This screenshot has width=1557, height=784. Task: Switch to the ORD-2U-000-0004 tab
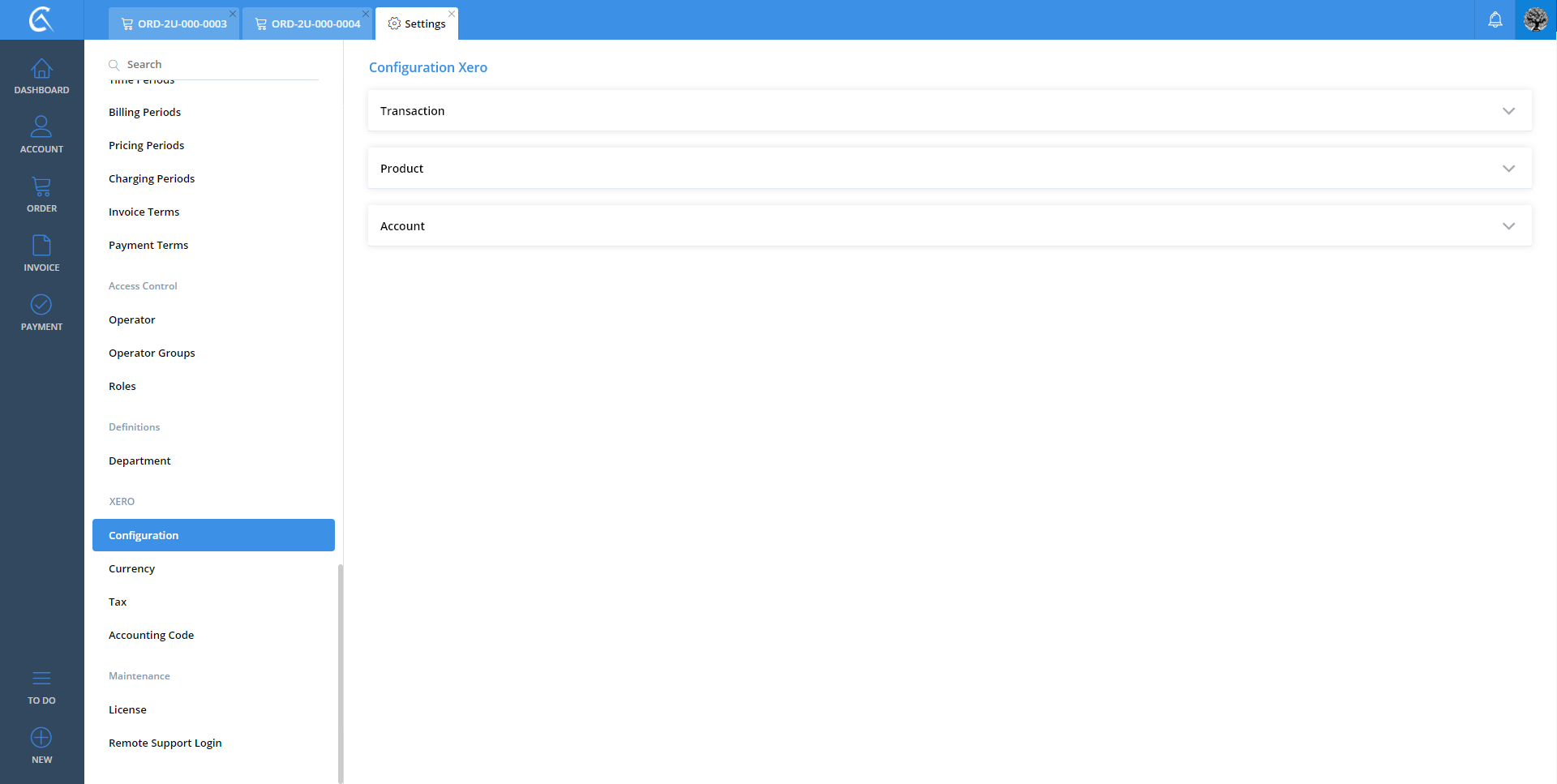tap(307, 24)
